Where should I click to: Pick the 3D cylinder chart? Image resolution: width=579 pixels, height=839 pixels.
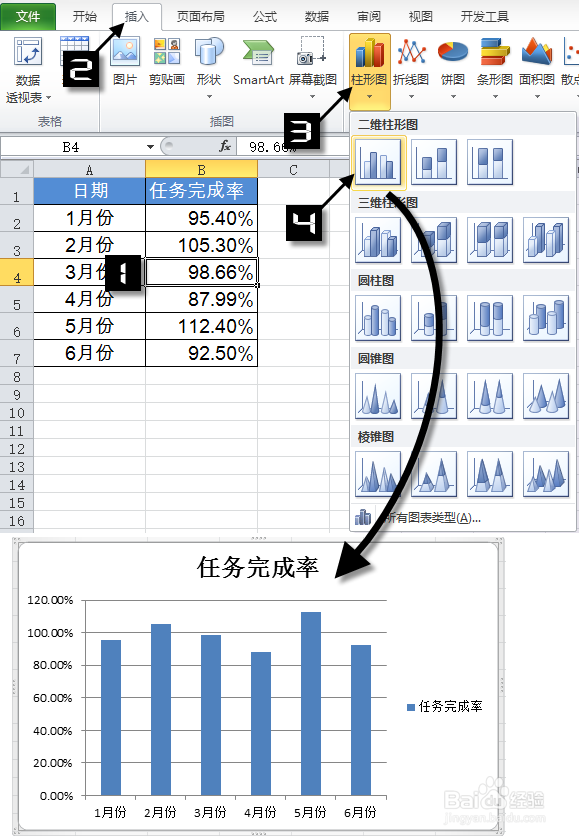tap(546, 318)
